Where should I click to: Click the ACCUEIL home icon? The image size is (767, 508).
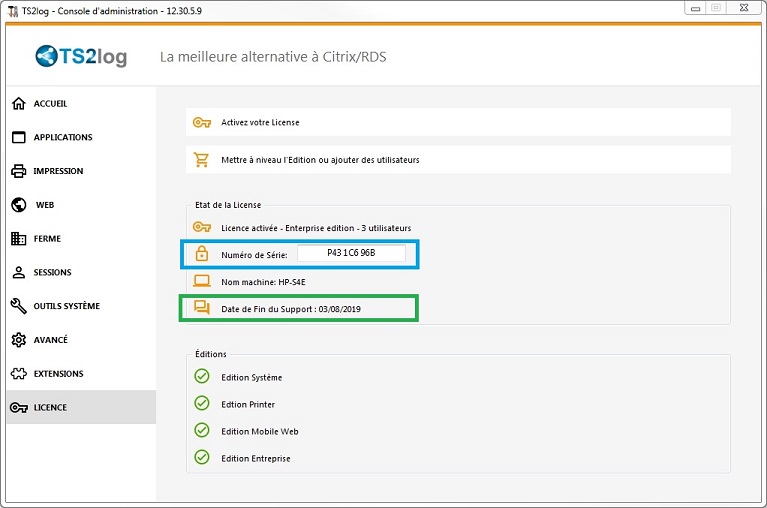(19, 104)
